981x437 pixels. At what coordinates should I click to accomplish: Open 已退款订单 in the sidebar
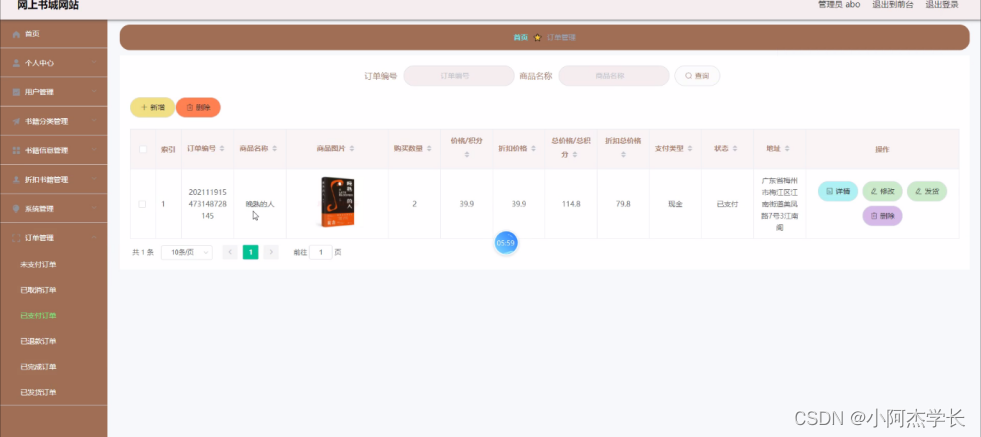coord(38,341)
